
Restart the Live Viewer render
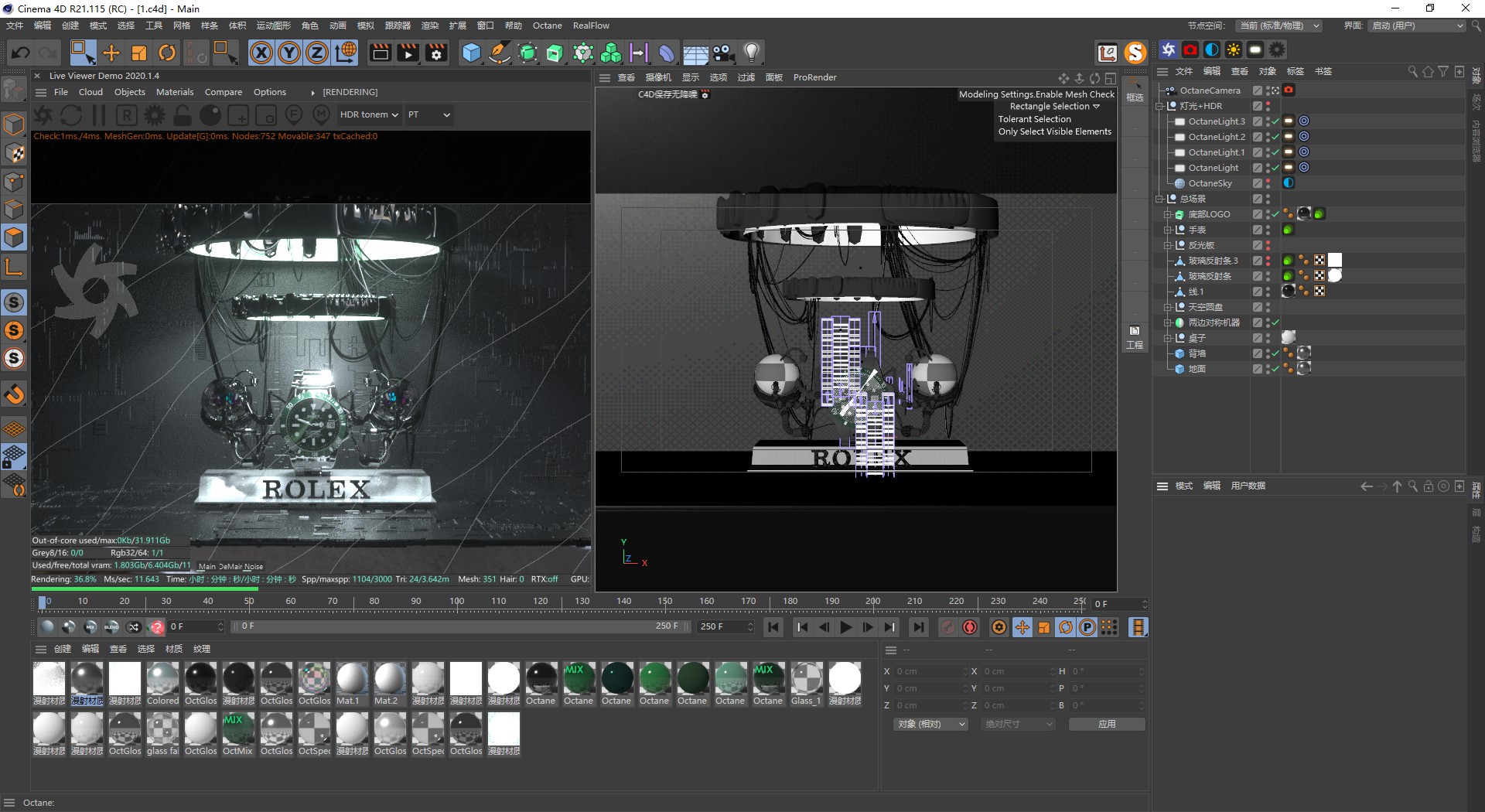click(x=71, y=115)
